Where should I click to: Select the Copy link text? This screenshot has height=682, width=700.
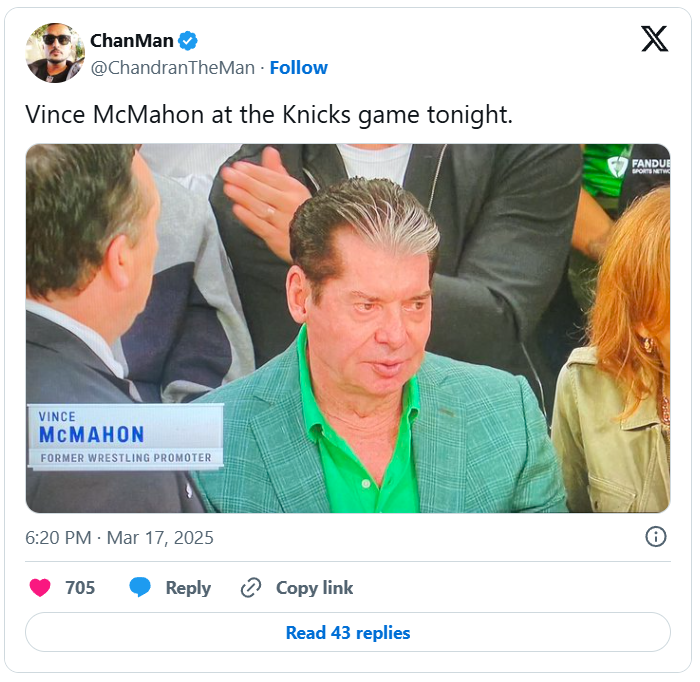(x=314, y=588)
